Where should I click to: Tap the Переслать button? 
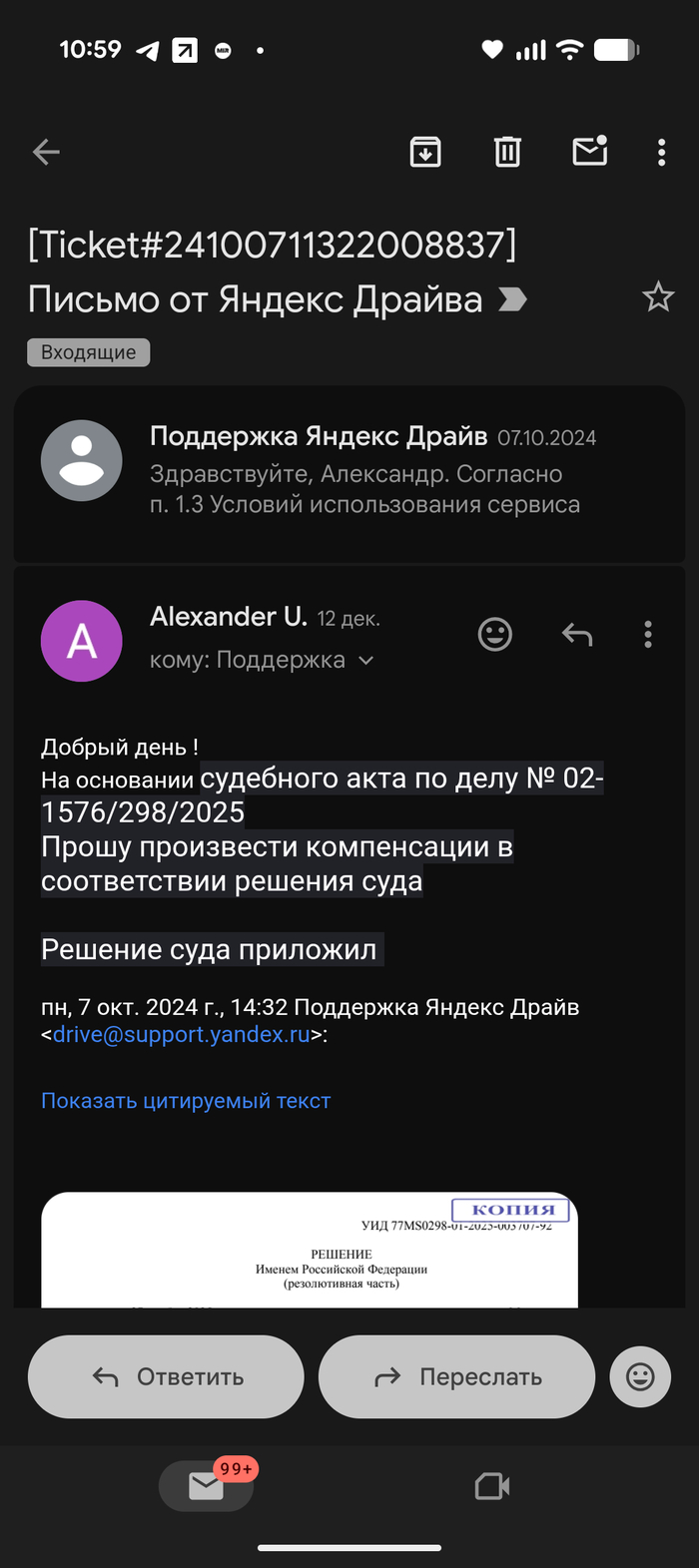point(457,1377)
